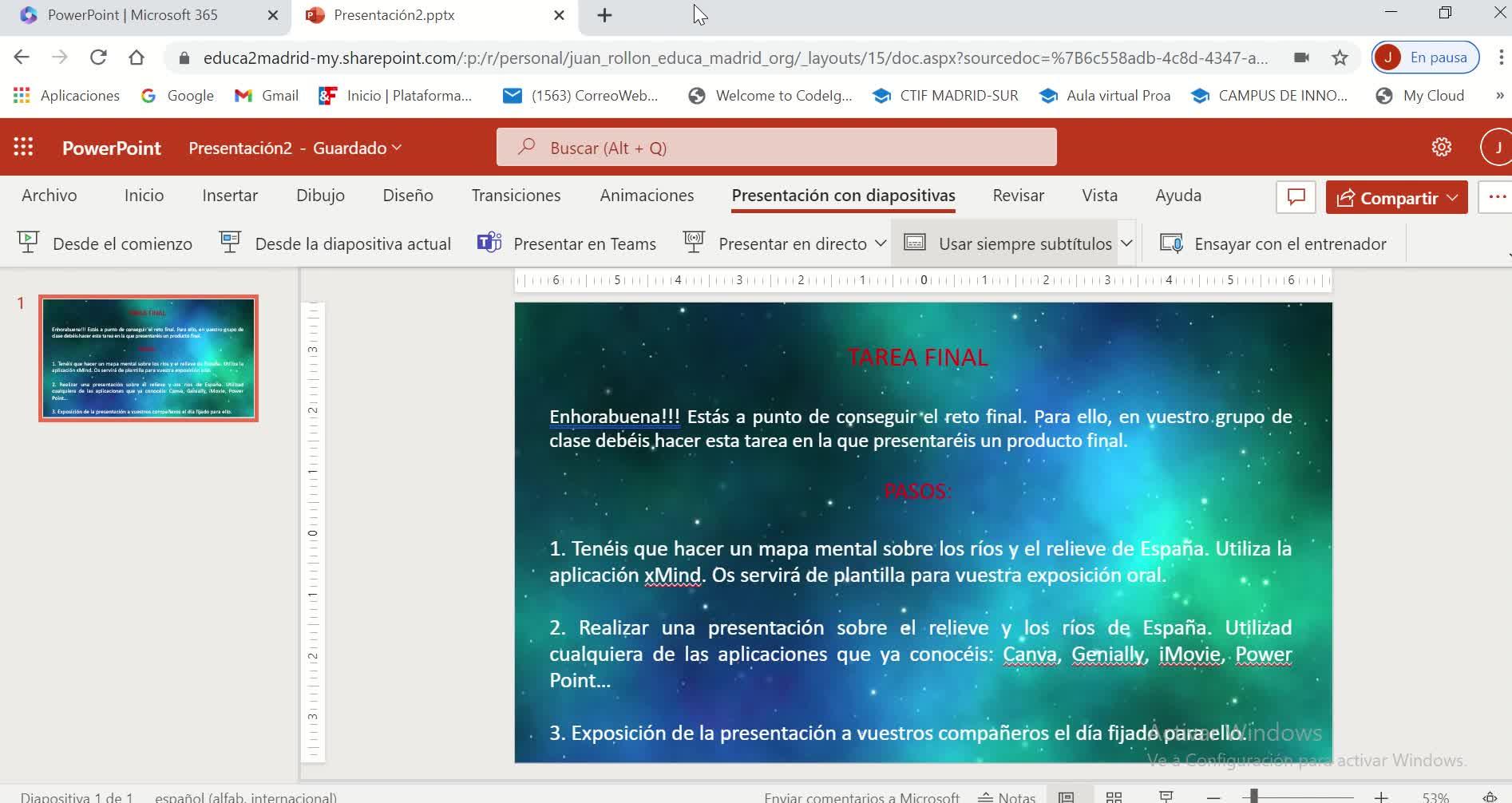
Task: Click the Buscar search box
Action: pos(777,148)
